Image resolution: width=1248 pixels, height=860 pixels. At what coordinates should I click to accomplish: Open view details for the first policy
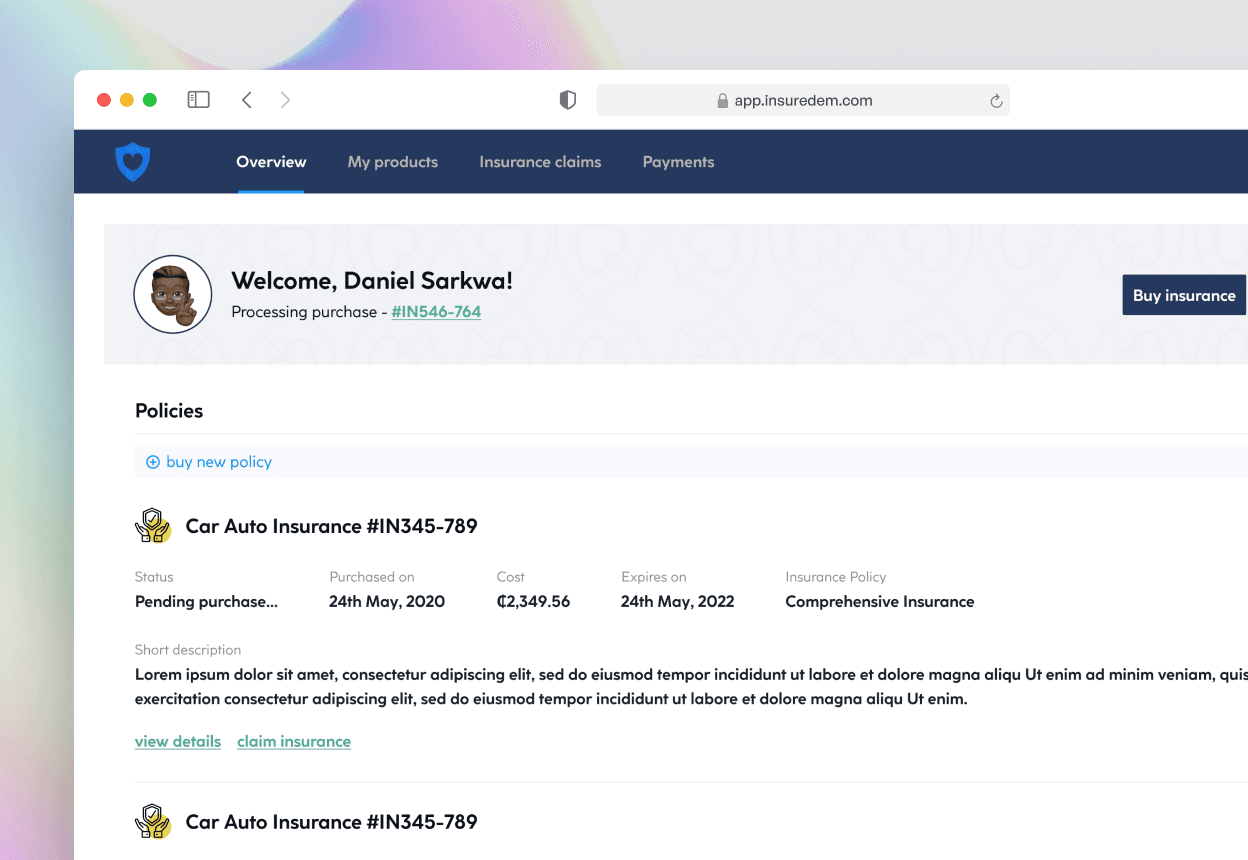click(x=178, y=741)
